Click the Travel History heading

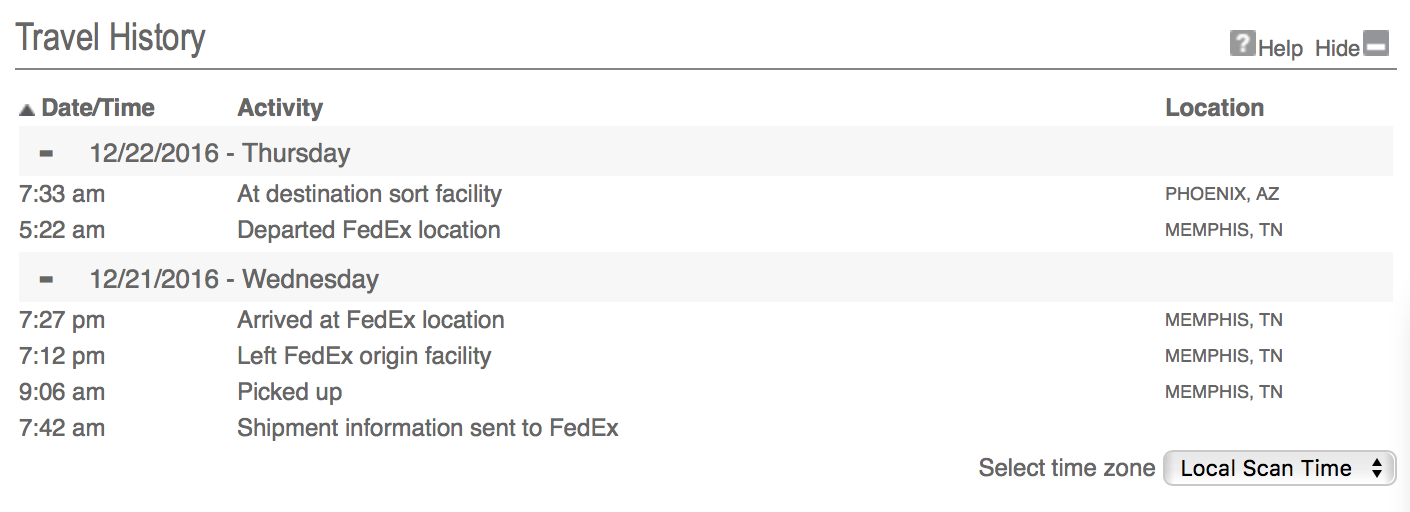click(x=111, y=38)
